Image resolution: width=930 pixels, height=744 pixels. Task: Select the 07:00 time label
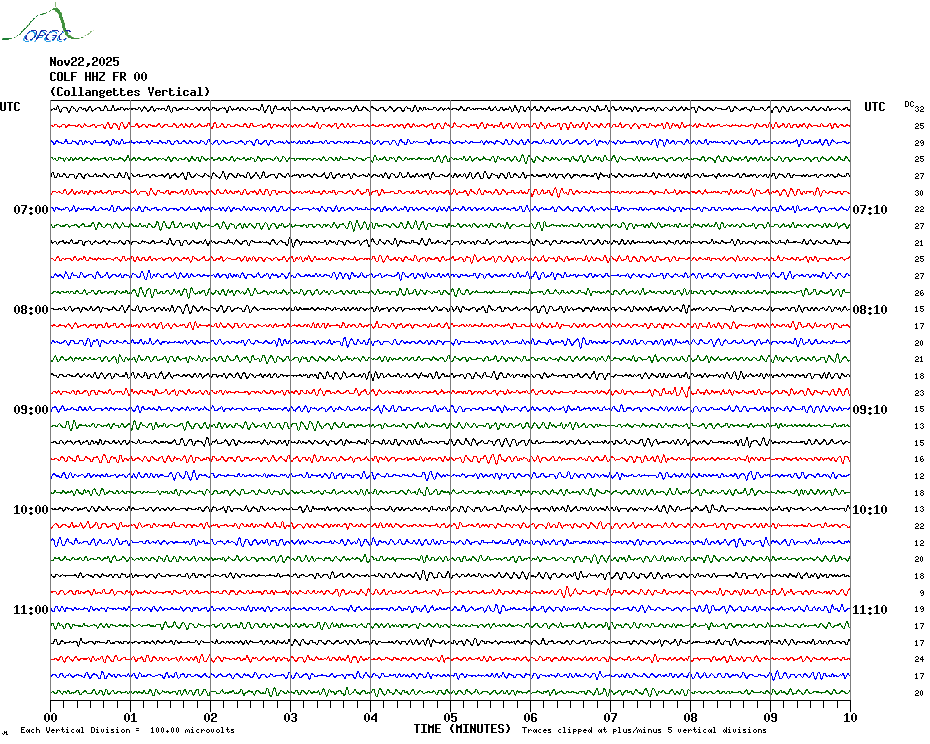31,209
